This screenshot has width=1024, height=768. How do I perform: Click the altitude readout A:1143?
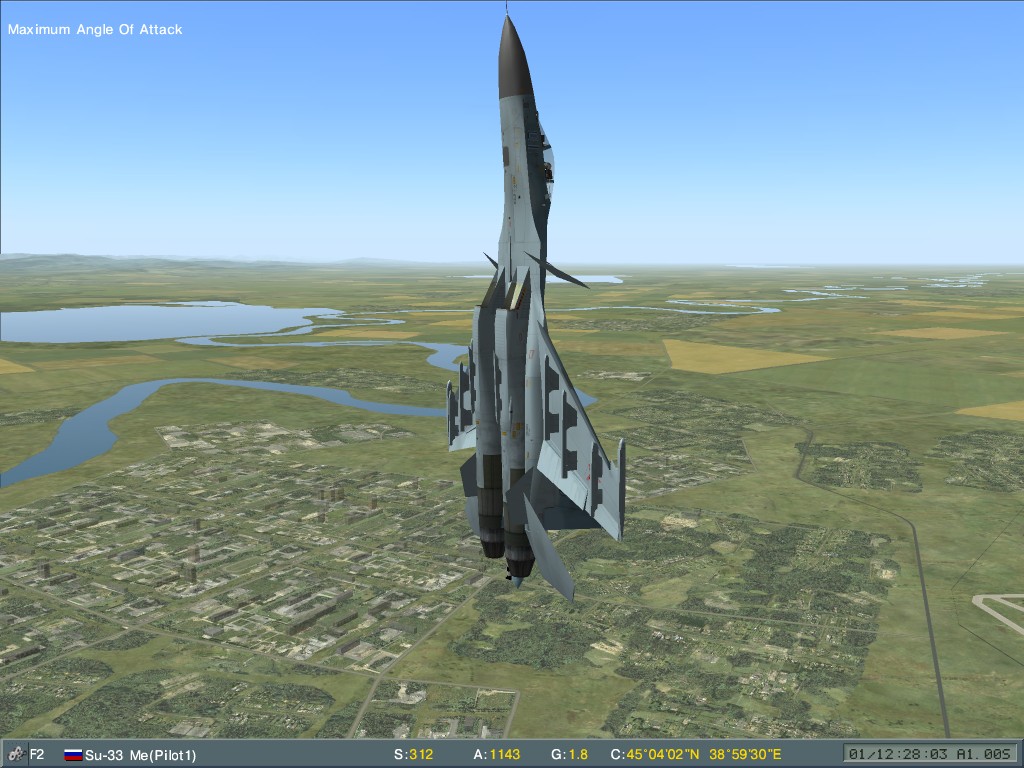pyautogui.click(x=498, y=755)
